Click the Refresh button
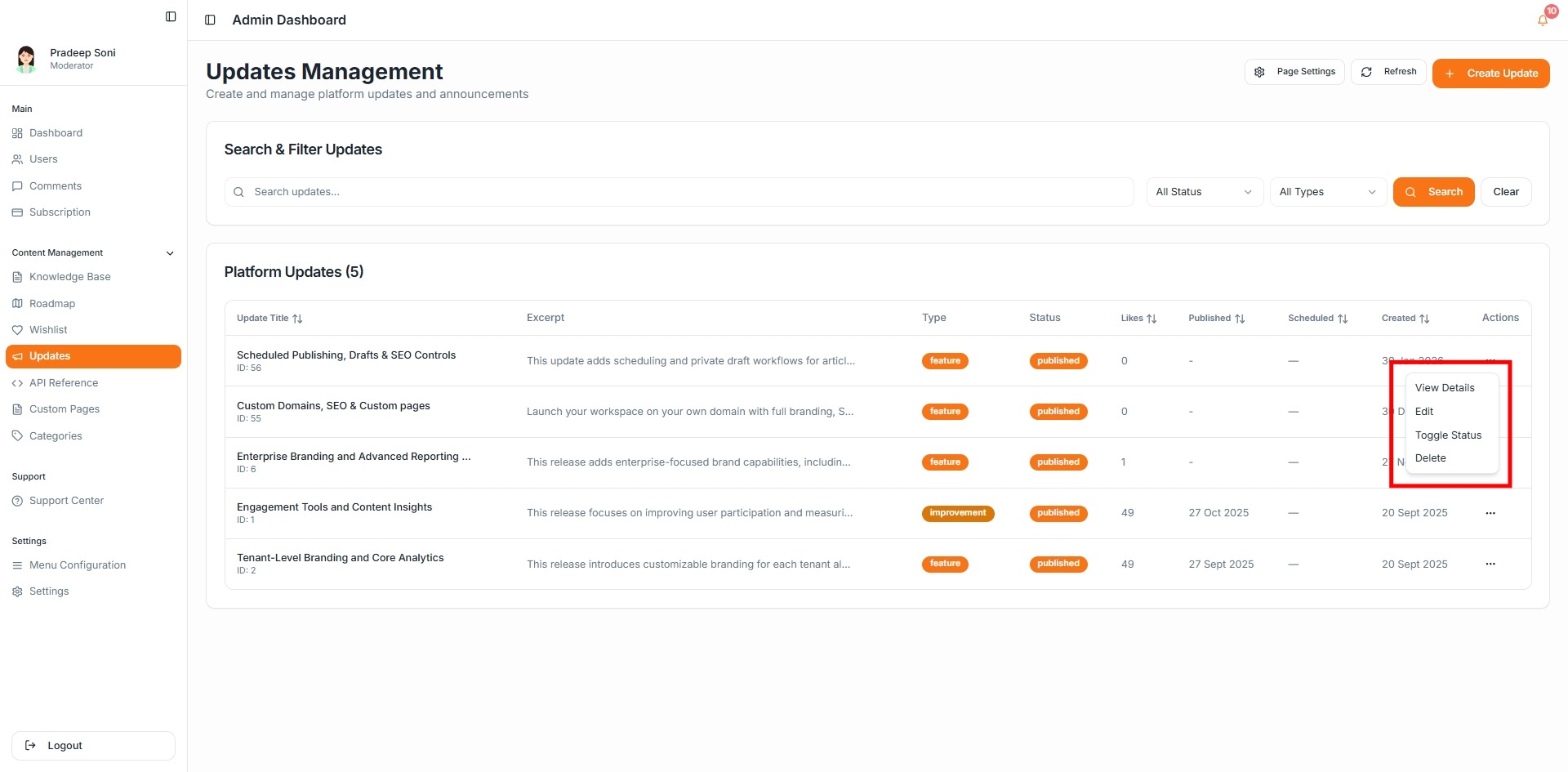The height and width of the screenshot is (772, 1568). click(1388, 72)
